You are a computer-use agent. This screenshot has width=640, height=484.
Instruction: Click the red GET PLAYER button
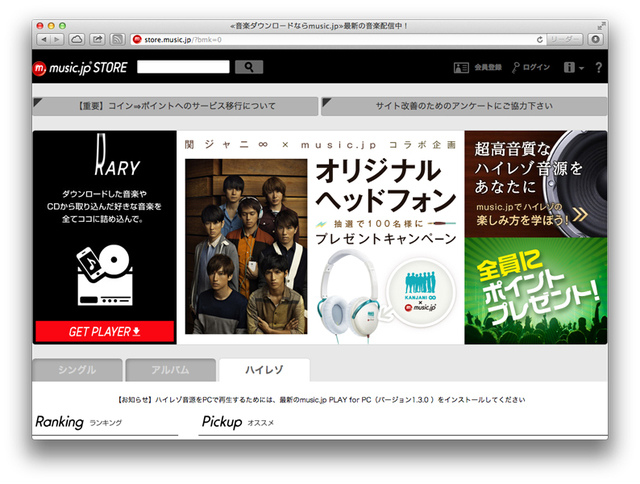pos(104,331)
